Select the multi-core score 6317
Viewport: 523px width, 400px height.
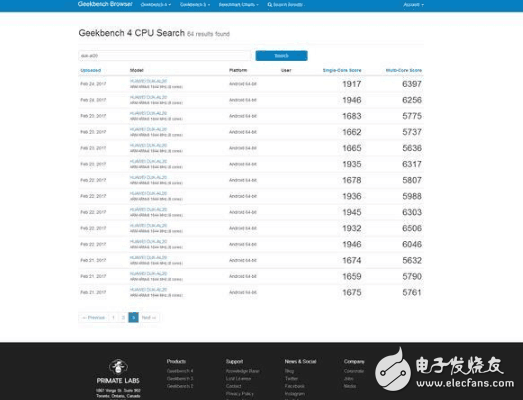click(x=412, y=164)
